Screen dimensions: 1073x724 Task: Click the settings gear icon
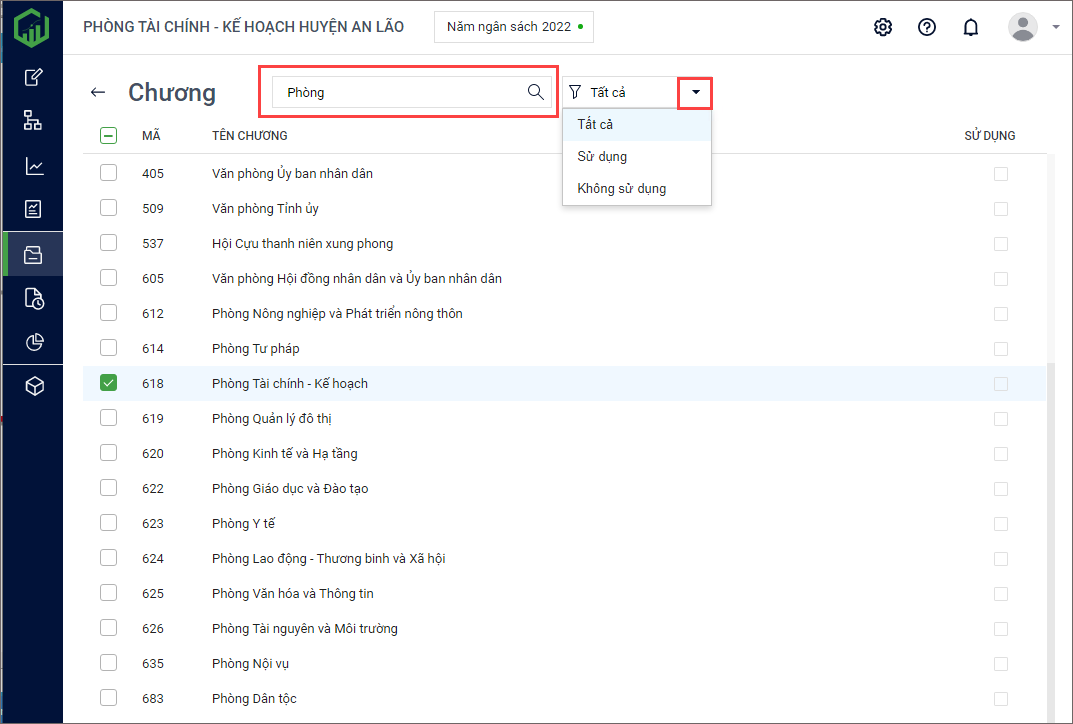pos(883,27)
